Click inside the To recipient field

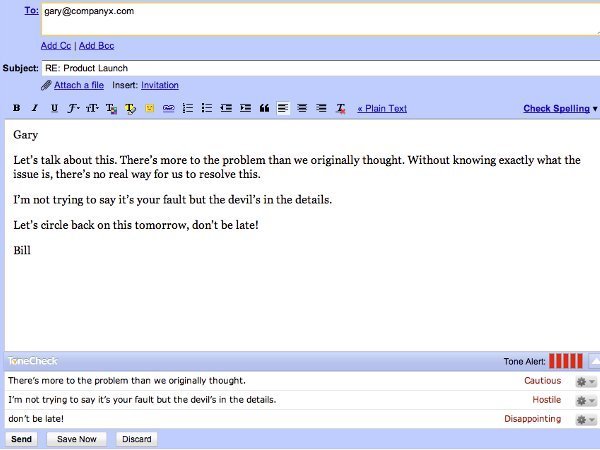coord(321,19)
